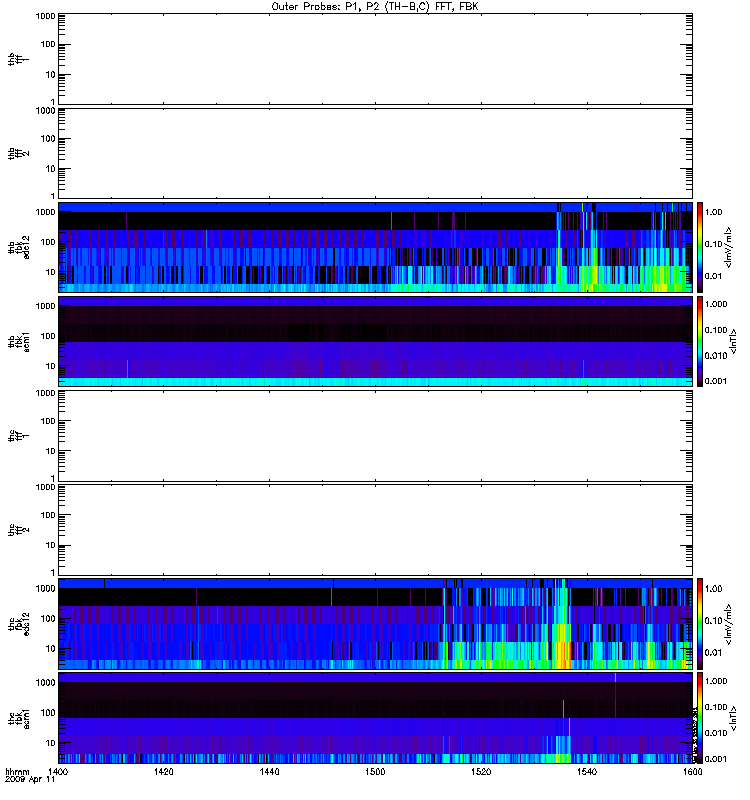750x800 pixels.
Task: Click the 'thb fff 2' y-axis title
Action: tap(18, 153)
